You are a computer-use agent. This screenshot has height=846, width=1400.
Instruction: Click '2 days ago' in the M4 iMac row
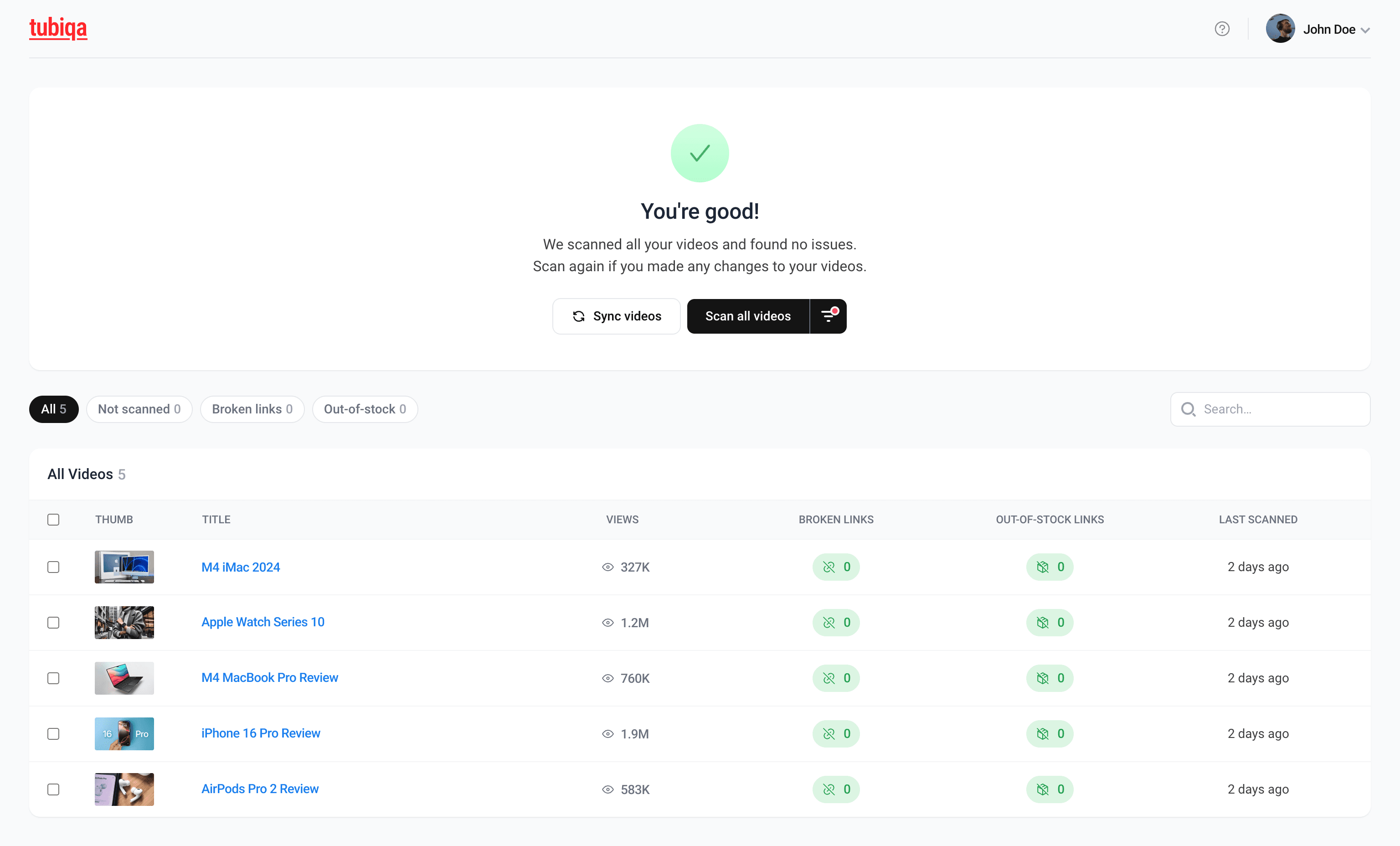pyautogui.click(x=1258, y=567)
